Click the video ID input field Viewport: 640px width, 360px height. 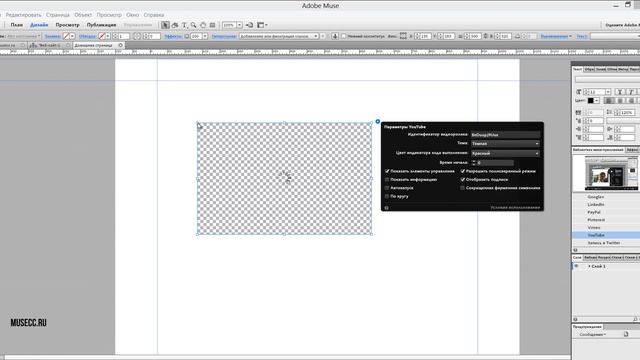[x=505, y=135]
